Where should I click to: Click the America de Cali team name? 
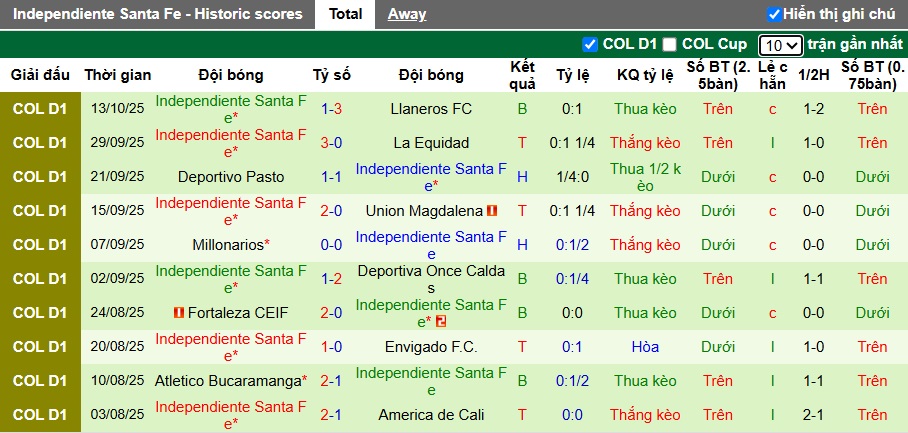point(431,415)
